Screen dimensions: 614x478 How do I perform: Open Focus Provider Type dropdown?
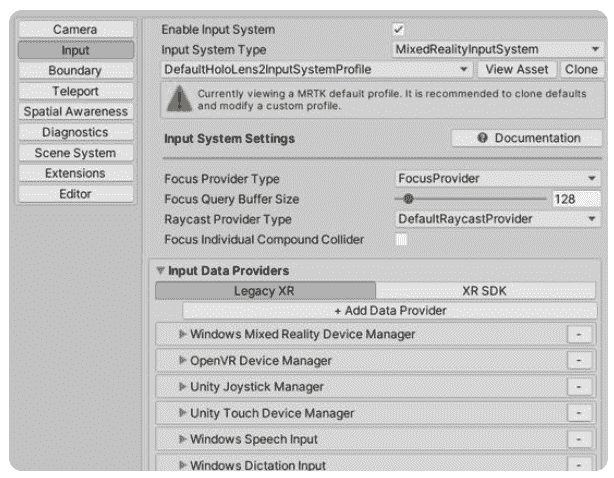point(498,179)
